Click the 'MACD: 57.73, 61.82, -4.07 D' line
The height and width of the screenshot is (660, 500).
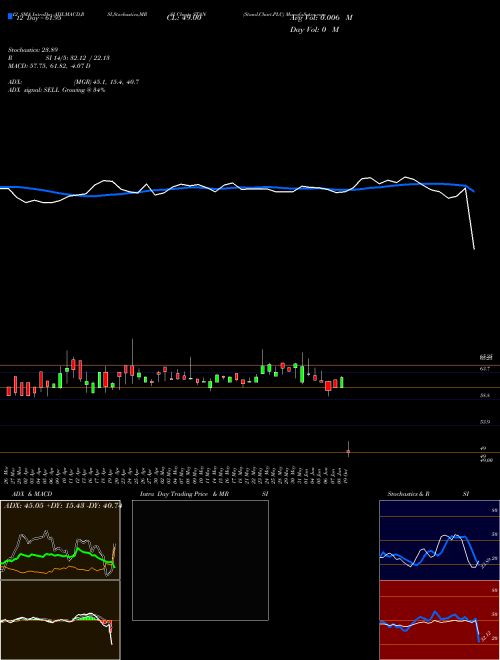click(x=49, y=66)
